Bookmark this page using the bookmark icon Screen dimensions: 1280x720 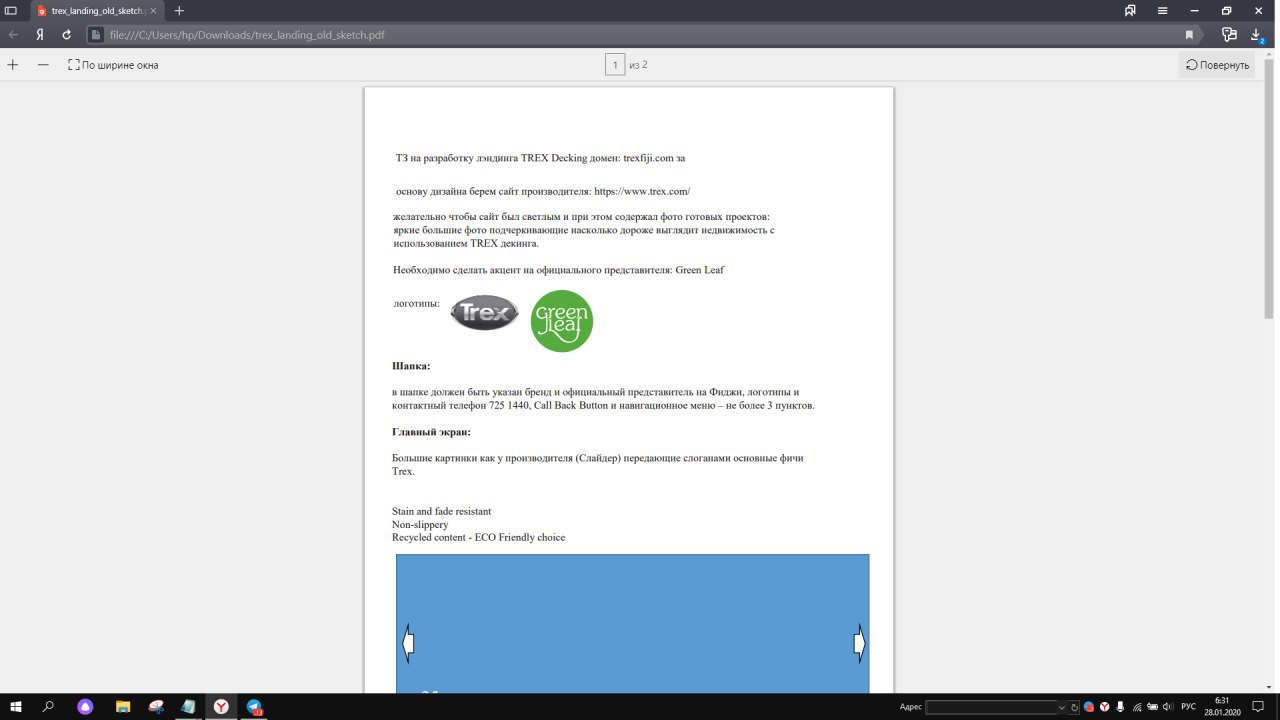(x=1189, y=34)
